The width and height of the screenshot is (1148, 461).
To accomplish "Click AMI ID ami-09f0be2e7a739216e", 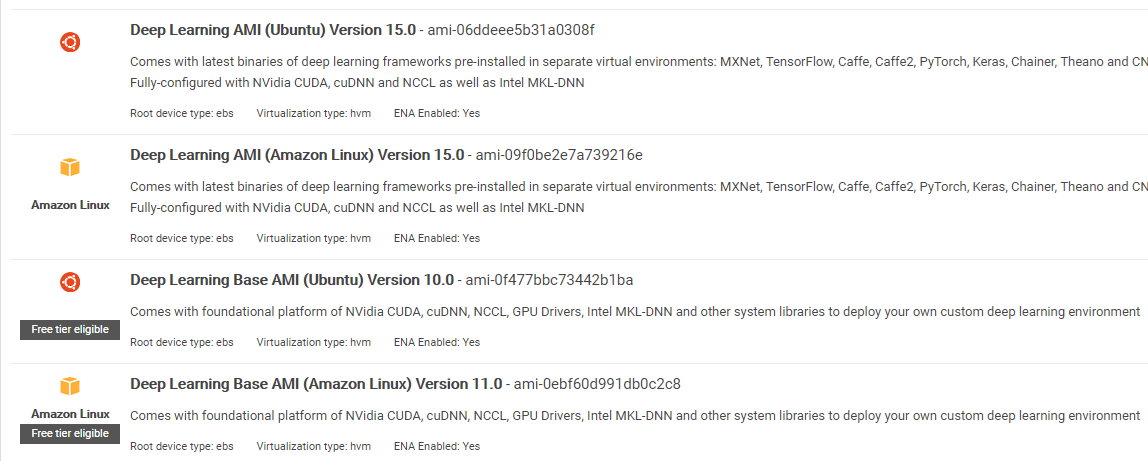I will [558, 155].
